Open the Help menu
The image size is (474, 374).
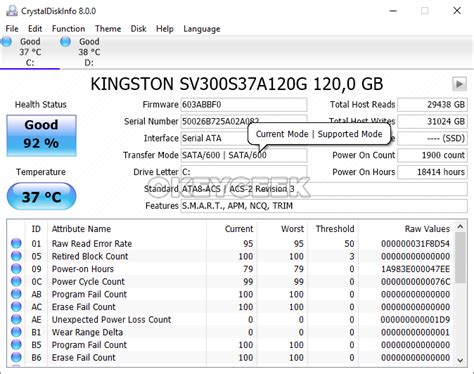165,29
